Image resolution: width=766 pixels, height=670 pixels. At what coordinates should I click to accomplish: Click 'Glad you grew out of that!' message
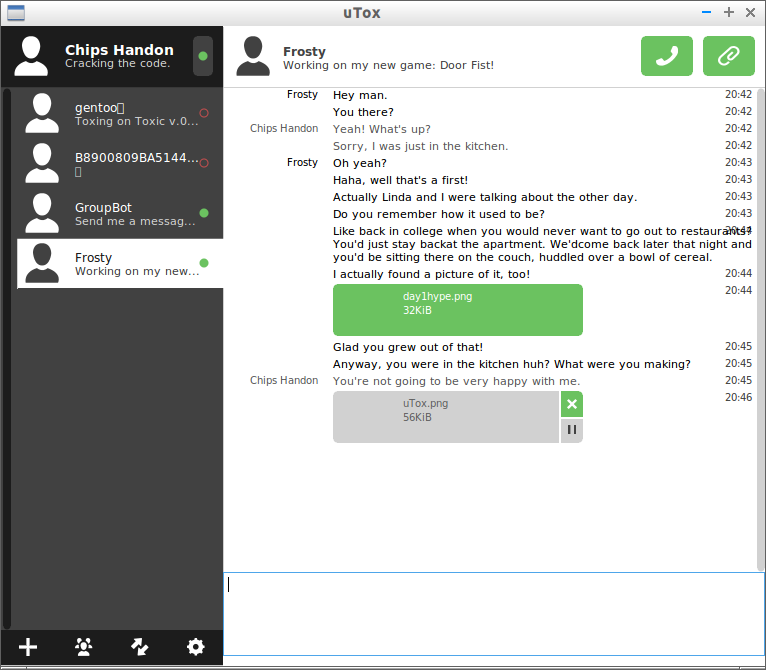[408, 347]
